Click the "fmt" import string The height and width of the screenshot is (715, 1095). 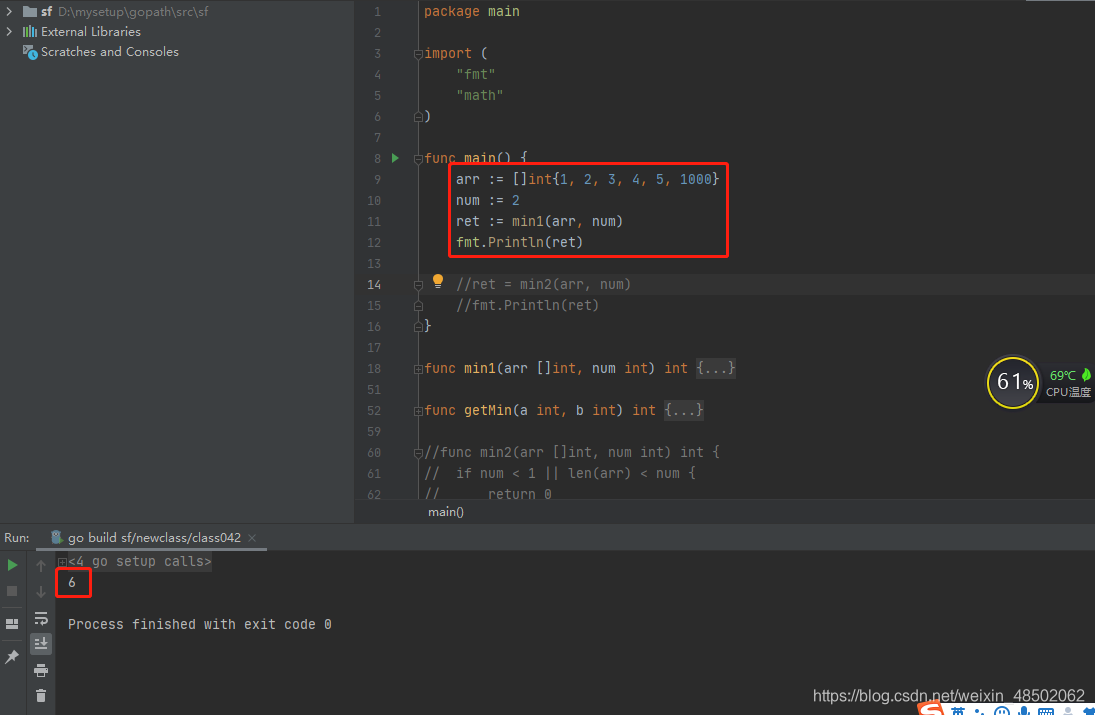click(476, 74)
